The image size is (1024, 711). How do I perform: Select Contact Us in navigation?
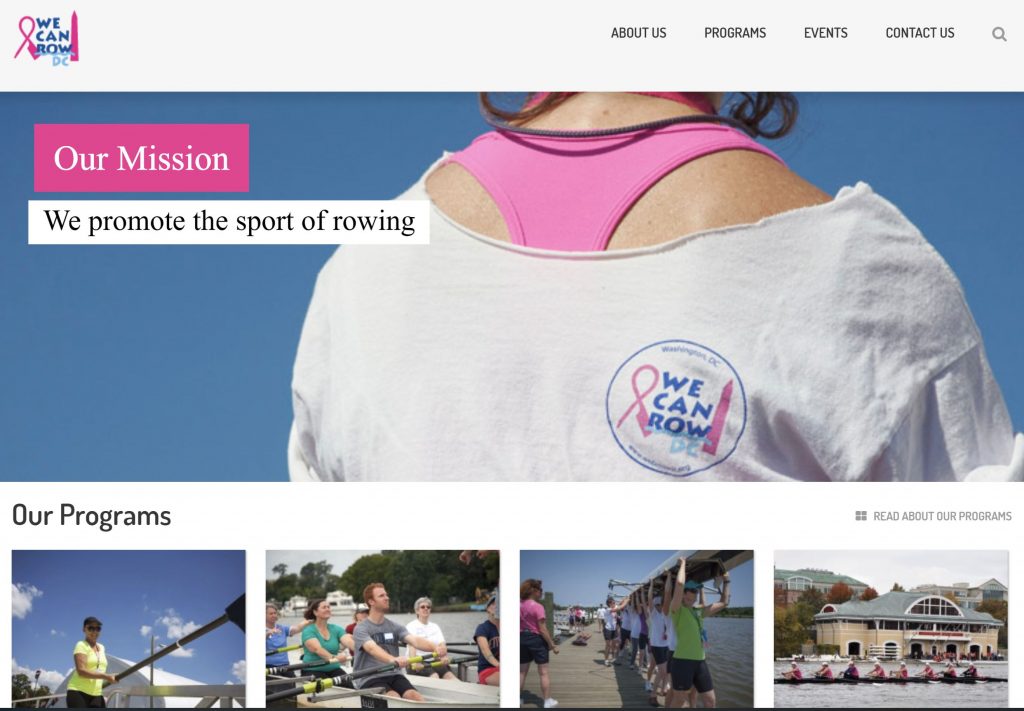[920, 33]
